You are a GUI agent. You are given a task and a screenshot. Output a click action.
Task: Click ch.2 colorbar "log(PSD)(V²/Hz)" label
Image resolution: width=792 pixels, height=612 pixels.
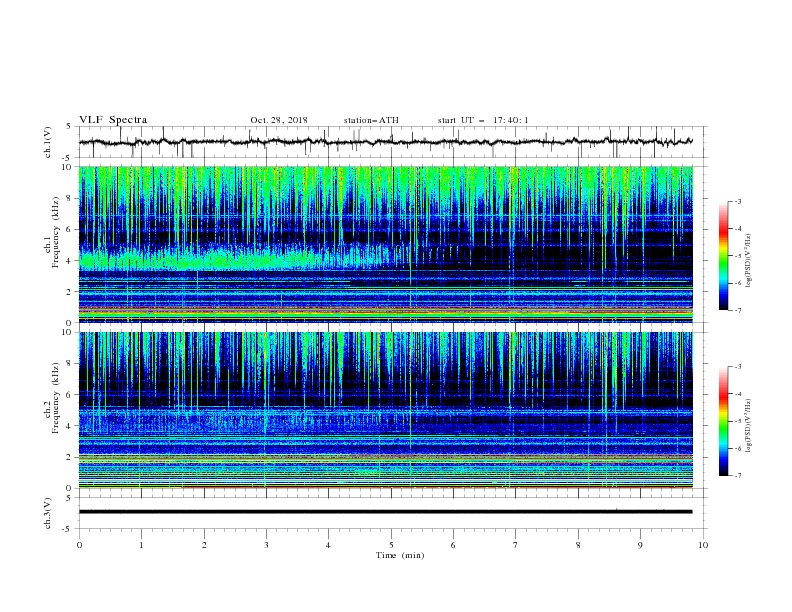749,426
